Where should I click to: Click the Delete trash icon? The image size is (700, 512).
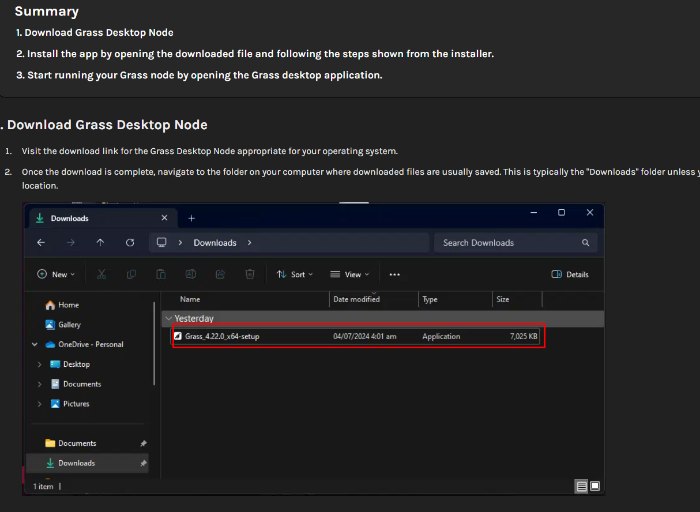tap(250, 274)
